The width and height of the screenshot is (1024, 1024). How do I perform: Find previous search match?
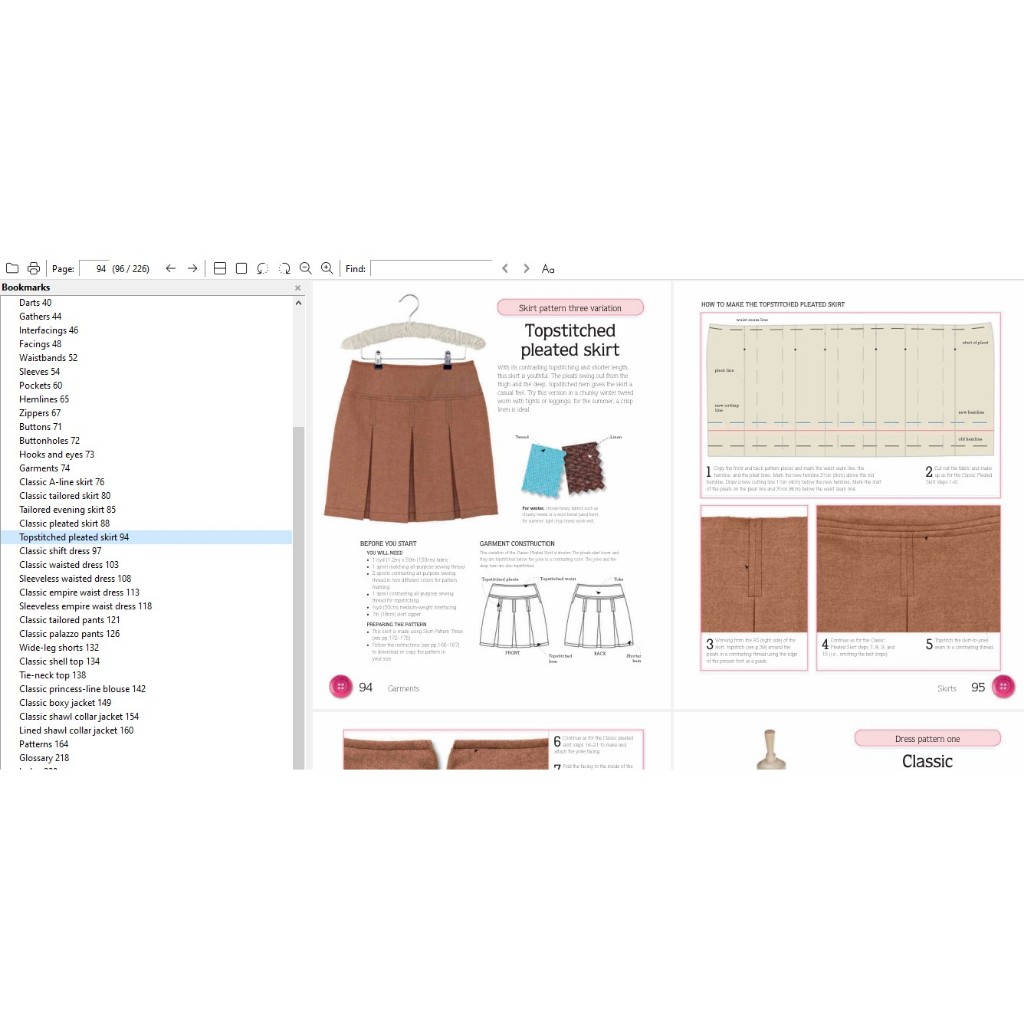tap(505, 268)
